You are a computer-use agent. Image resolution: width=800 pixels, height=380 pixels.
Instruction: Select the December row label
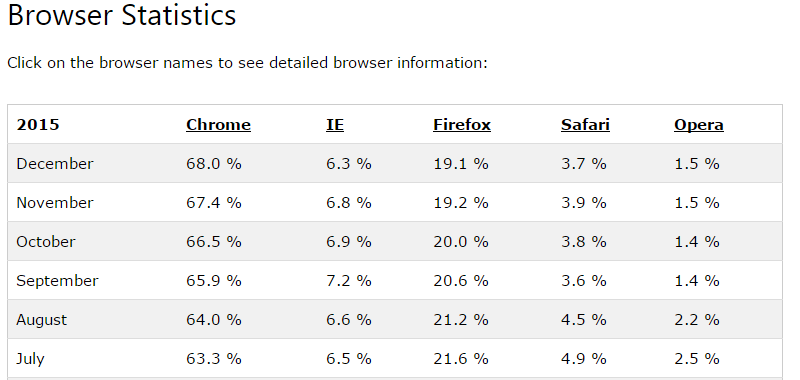click(x=55, y=164)
